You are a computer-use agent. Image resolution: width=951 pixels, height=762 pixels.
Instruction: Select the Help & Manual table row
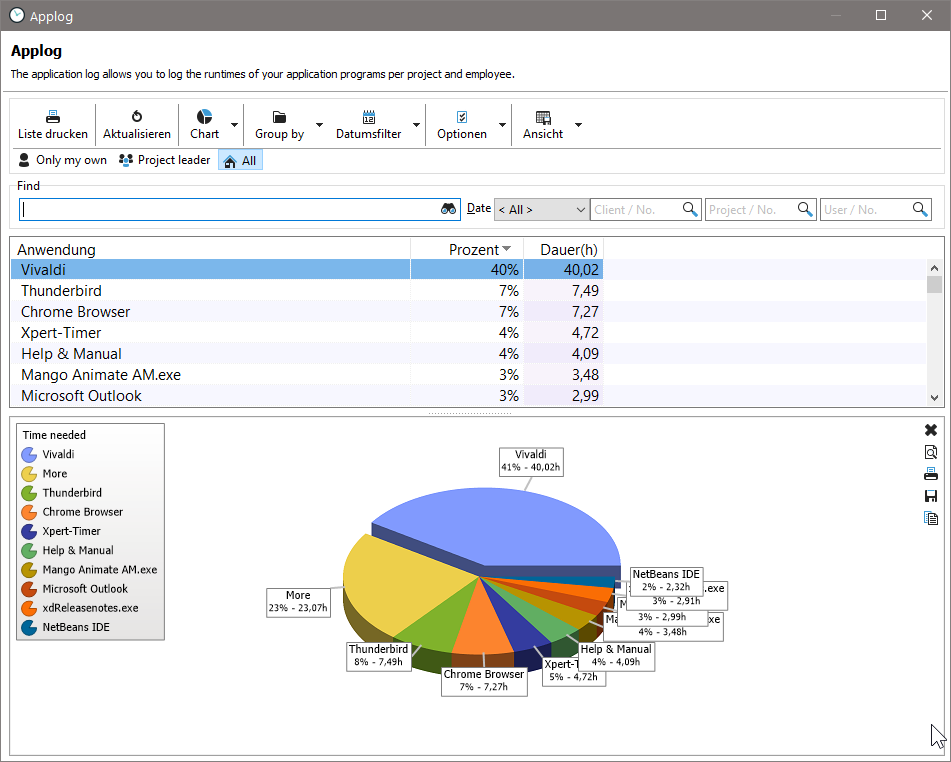tap(307, 354)
